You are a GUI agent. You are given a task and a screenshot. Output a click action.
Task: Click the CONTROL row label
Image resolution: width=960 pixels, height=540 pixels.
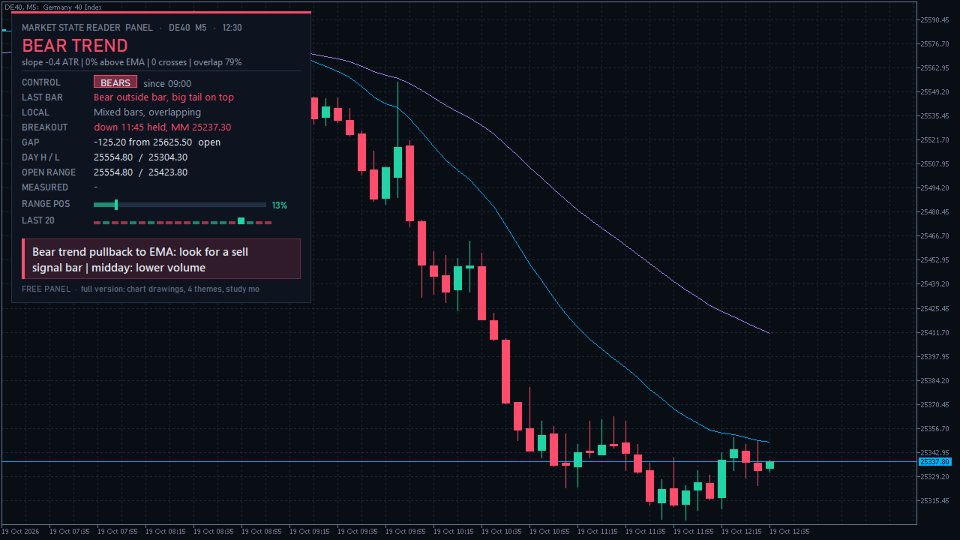(41, 82)
